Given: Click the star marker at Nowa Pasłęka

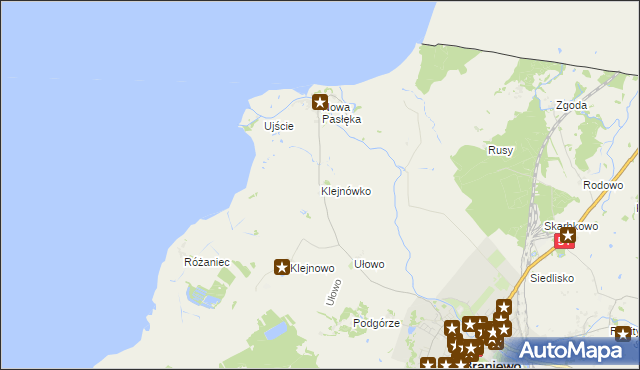Looking at the screenshot, I should click(320, 102).
